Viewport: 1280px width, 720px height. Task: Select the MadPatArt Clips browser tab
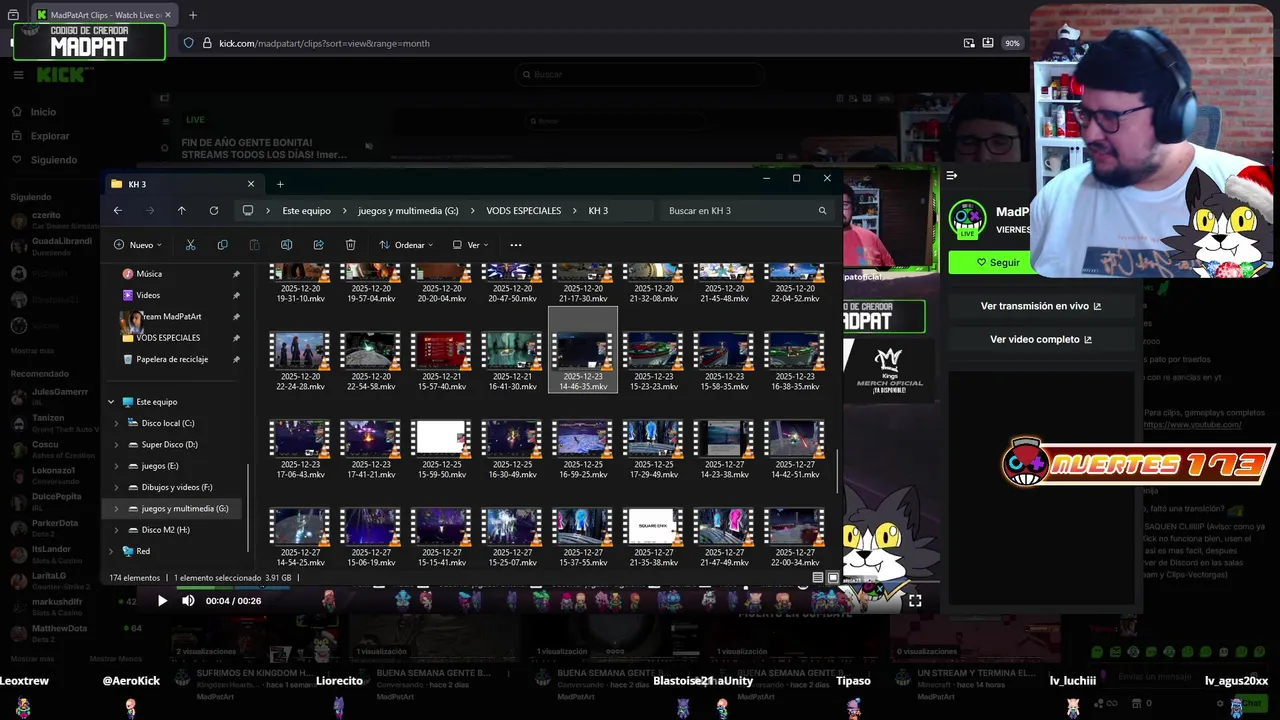[x=103, y=15]
